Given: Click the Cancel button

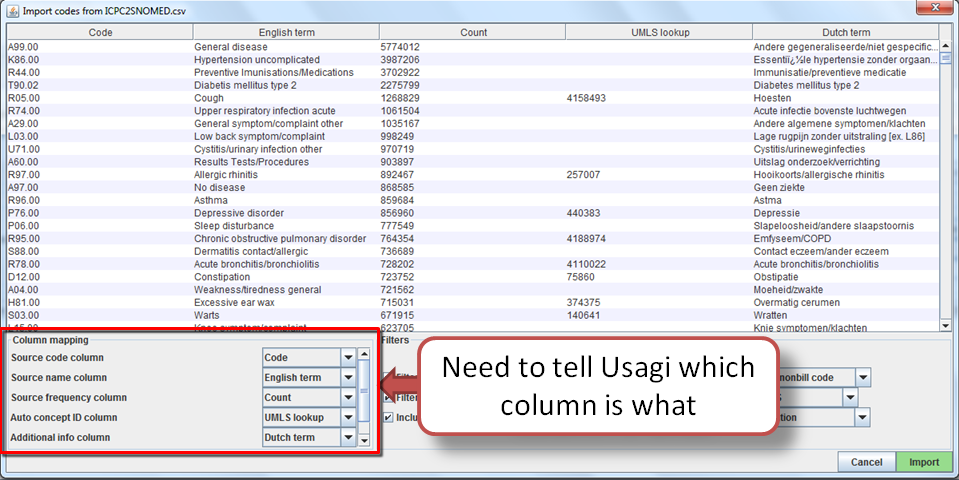Looking at the screenshot, I should pyautogui.click(x=866, y=463).
